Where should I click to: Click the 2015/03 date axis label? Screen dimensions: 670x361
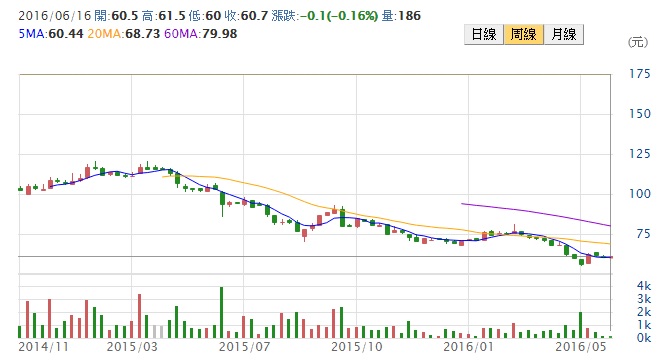pos(132,346)
